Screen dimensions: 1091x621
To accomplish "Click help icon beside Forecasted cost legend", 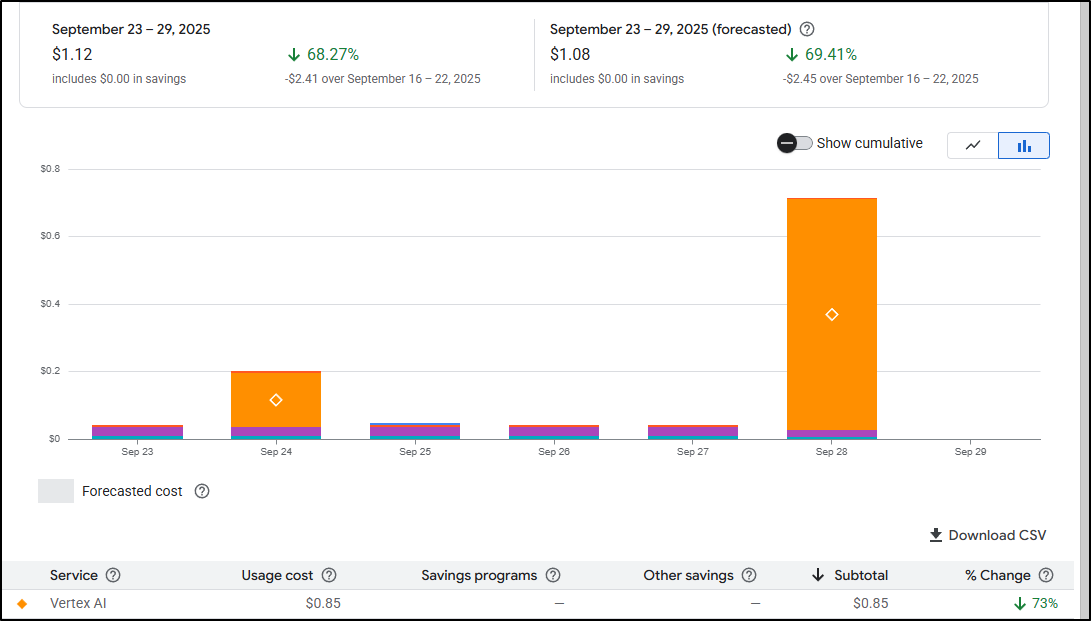I will click(202, 491).
